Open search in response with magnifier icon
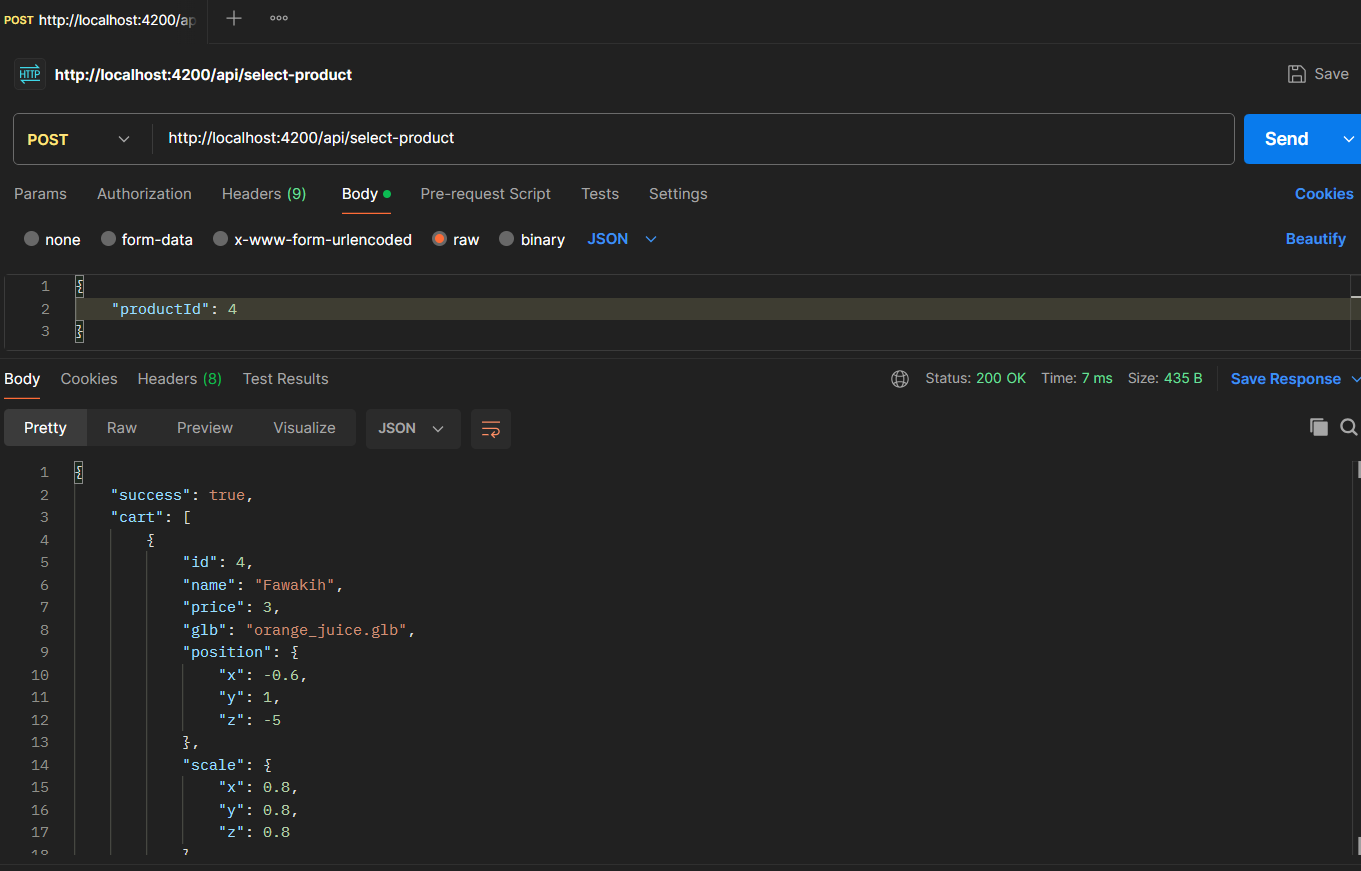 point(1348,427)
